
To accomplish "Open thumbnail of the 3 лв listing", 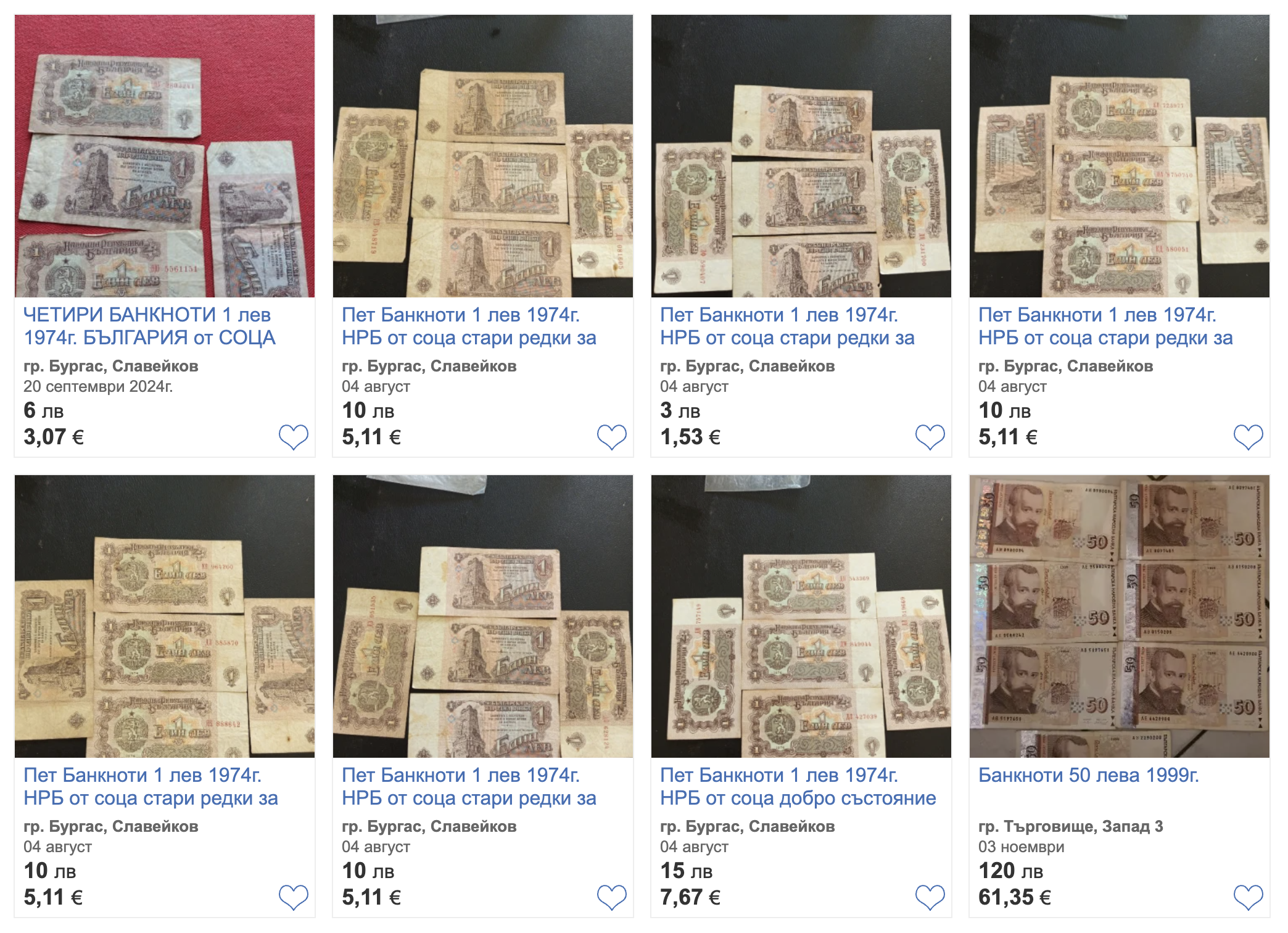I will [x=801, y=156].
